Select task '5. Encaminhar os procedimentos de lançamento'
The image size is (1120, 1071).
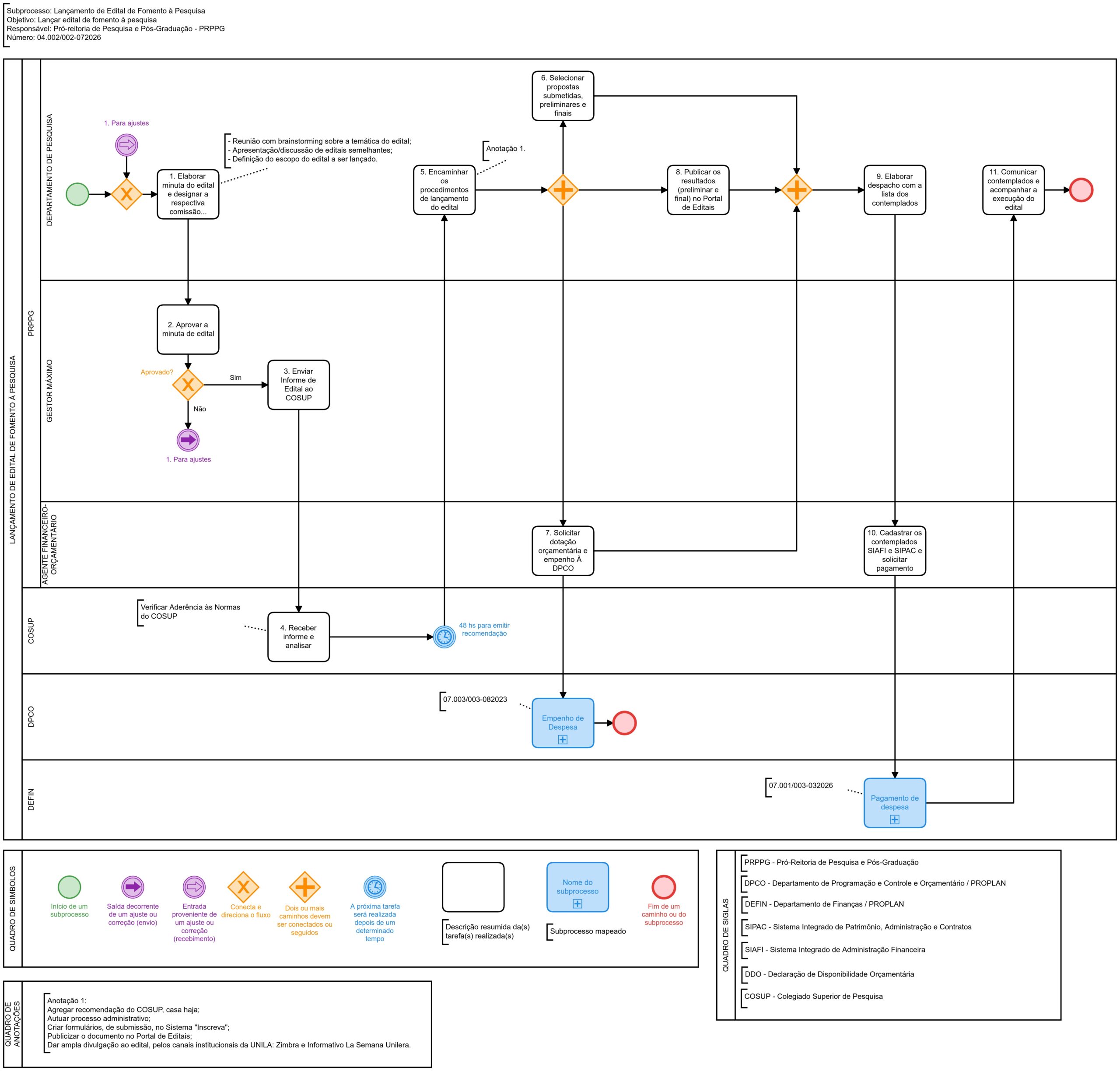tap(444, 190)
